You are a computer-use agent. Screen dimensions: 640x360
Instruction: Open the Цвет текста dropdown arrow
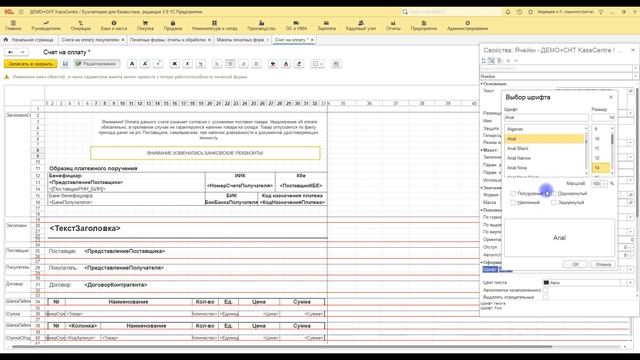(630, 282)
